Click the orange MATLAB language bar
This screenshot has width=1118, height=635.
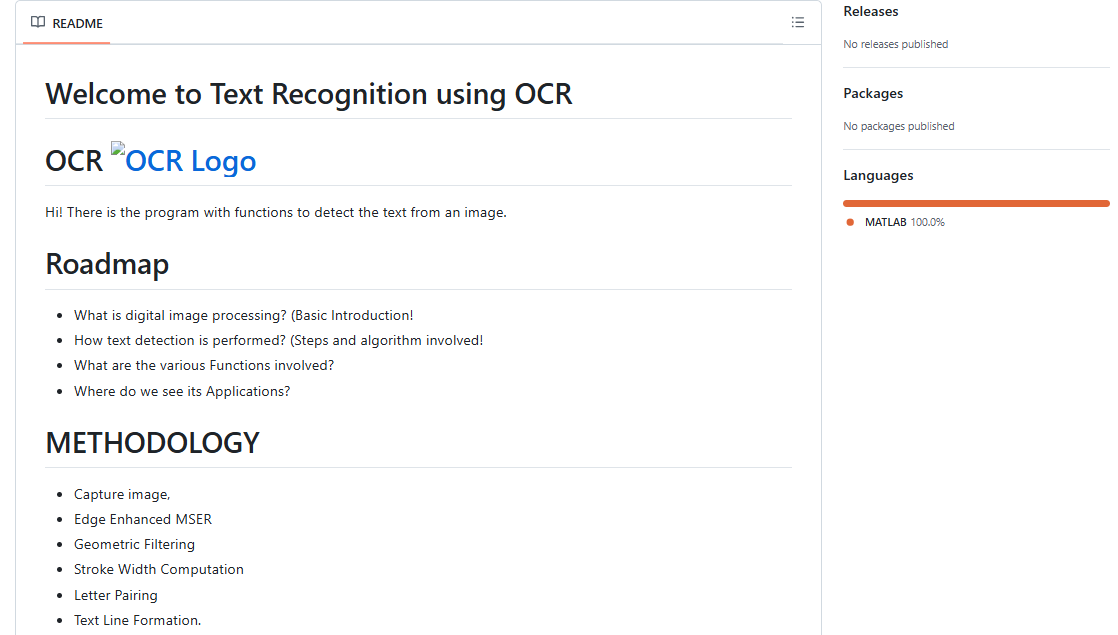(976, 204)
